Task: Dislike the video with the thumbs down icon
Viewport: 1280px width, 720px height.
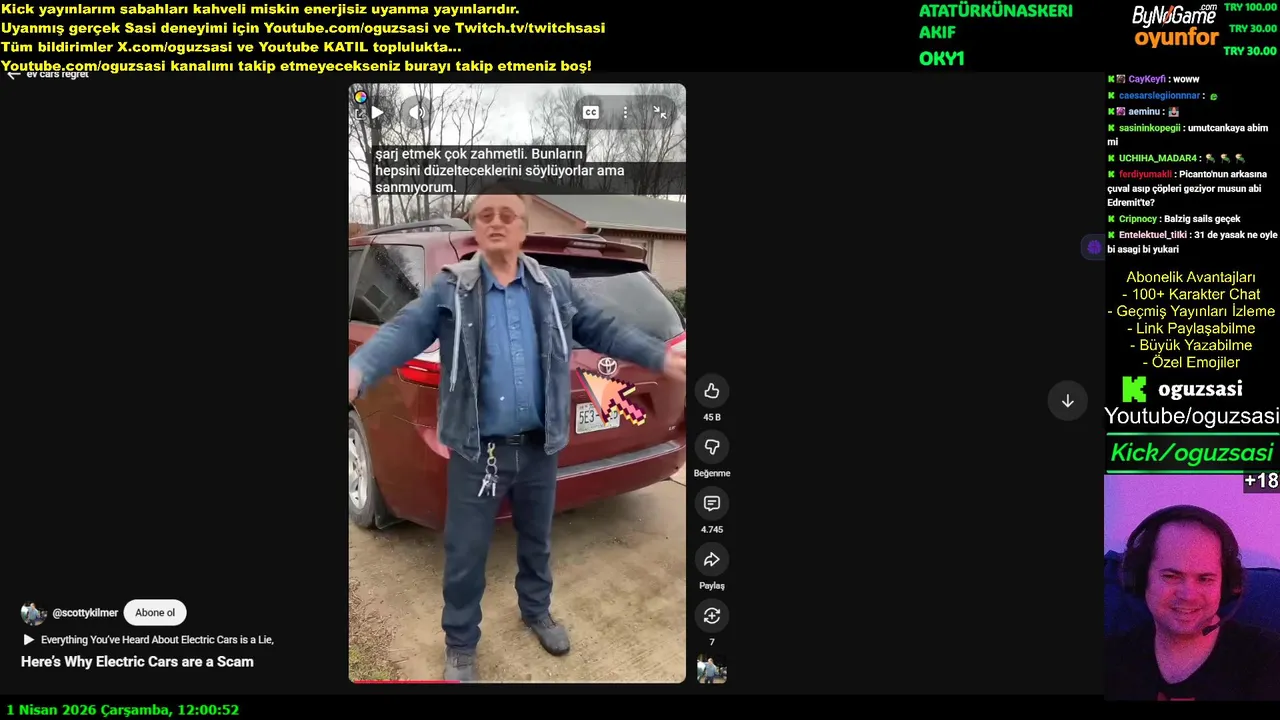Action: point(712,447)
